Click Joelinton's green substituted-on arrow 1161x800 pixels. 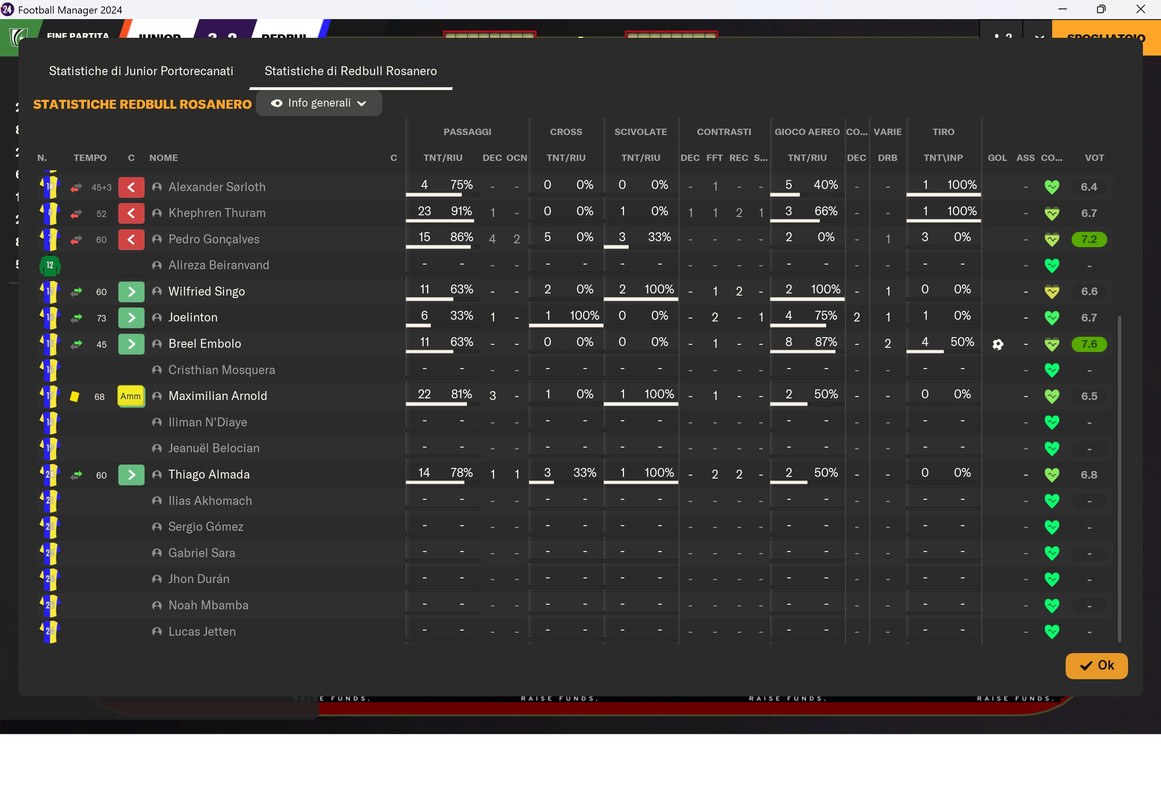[x=131, y=318]
